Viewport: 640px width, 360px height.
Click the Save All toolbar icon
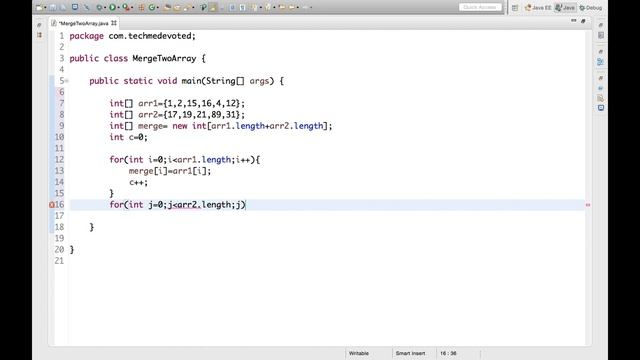pos(63,7)
